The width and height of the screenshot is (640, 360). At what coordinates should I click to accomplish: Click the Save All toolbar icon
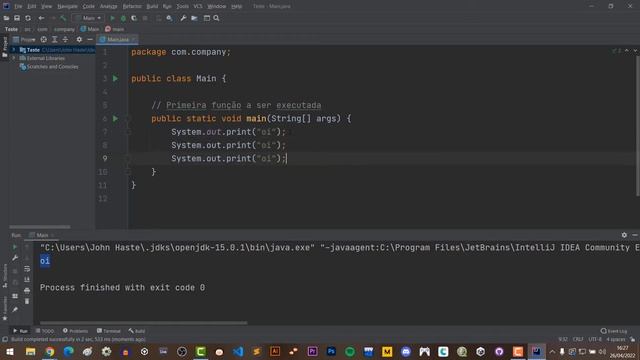17,18
